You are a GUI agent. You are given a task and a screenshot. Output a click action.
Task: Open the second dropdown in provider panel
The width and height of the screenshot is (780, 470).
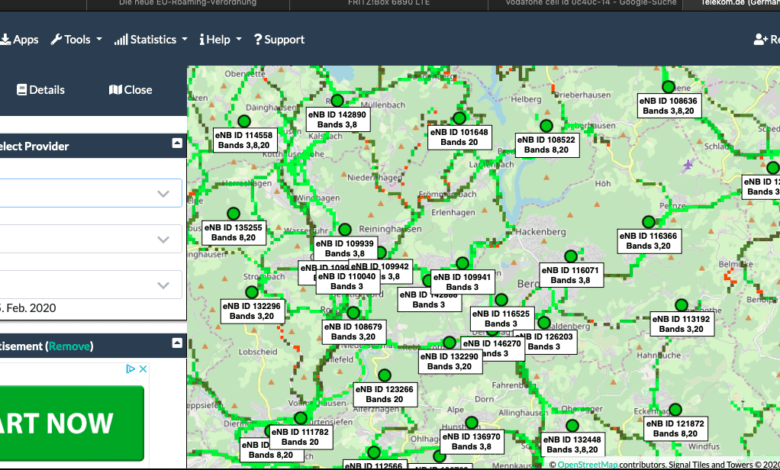(90, 239)
